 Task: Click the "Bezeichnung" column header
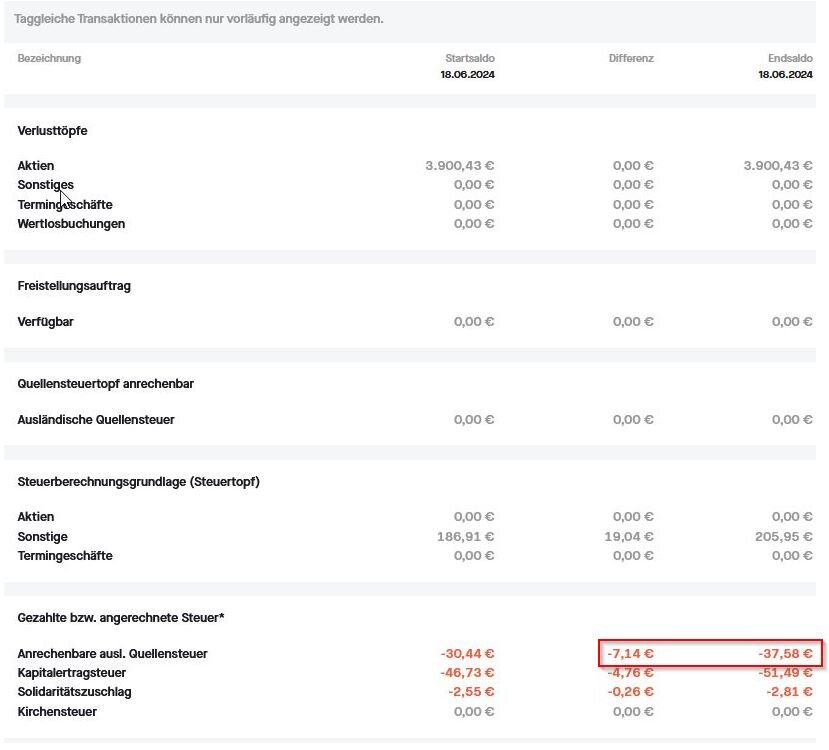point(49,58)
